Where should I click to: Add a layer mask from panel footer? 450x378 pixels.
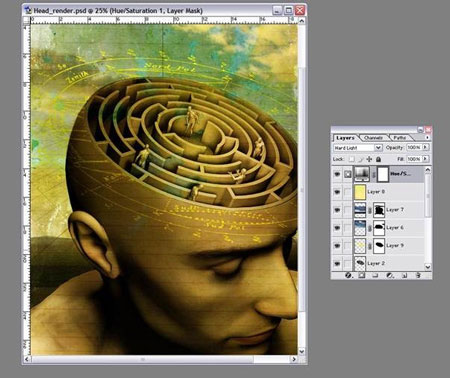[x=362, y=275]
